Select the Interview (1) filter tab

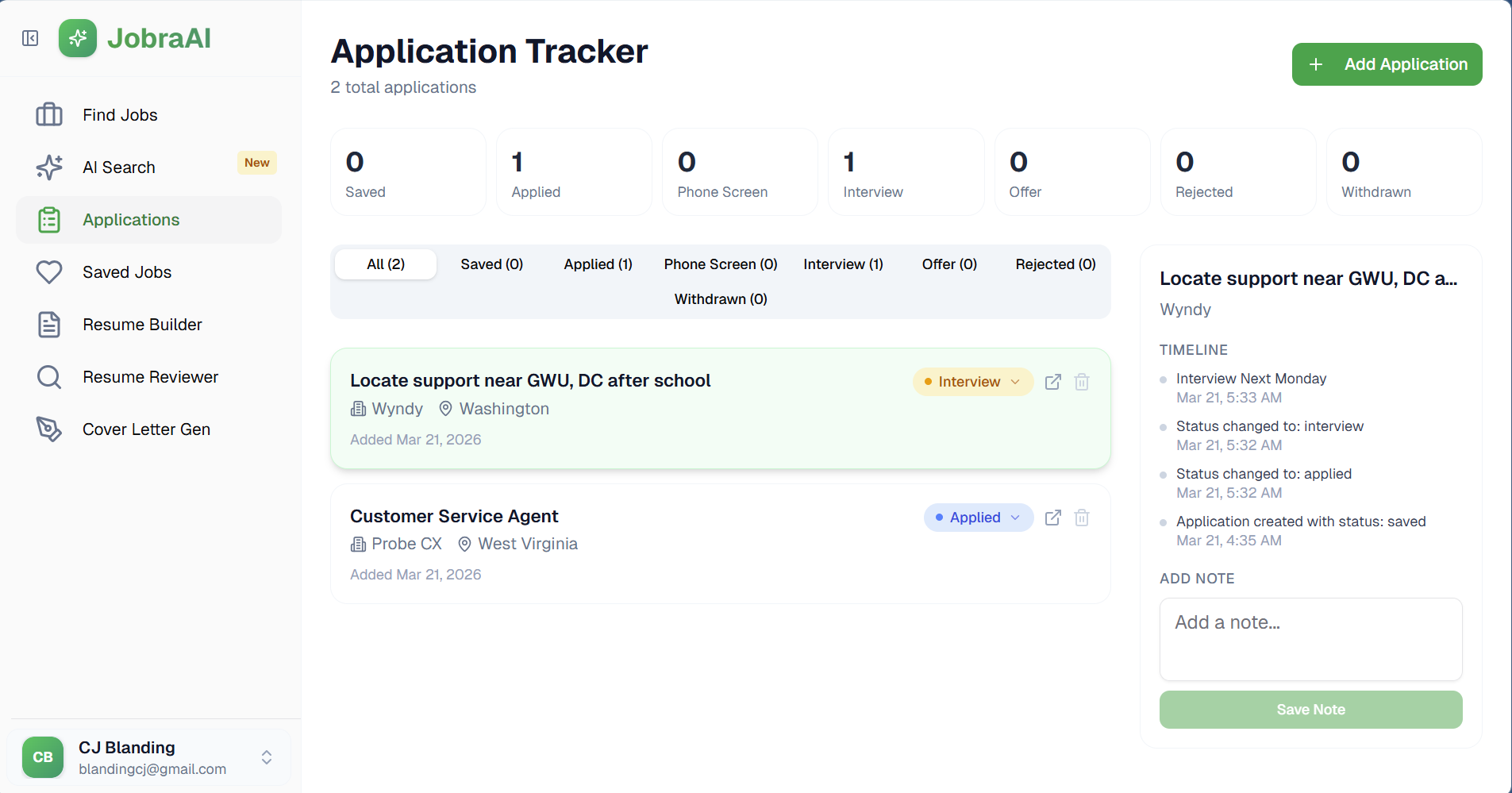(x=843, y=264)
